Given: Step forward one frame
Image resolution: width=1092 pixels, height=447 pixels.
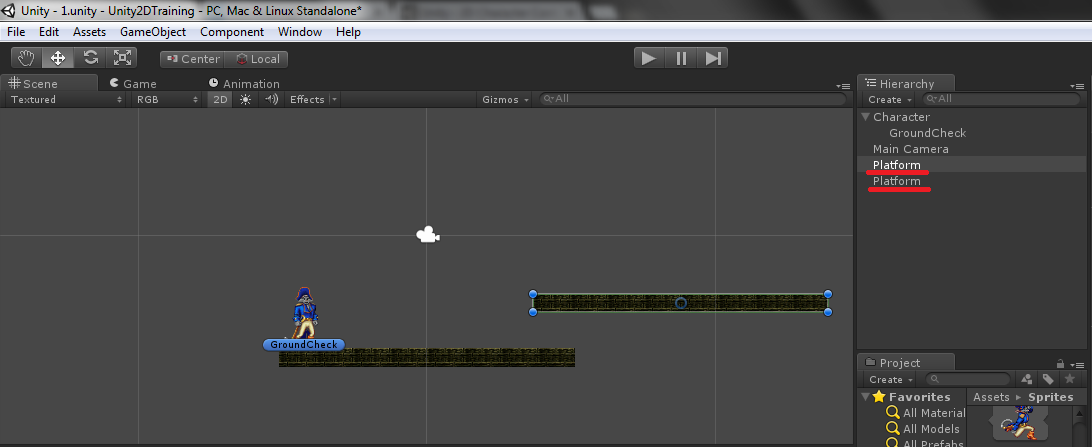Looking at the screenshot, I should point(712,58).
